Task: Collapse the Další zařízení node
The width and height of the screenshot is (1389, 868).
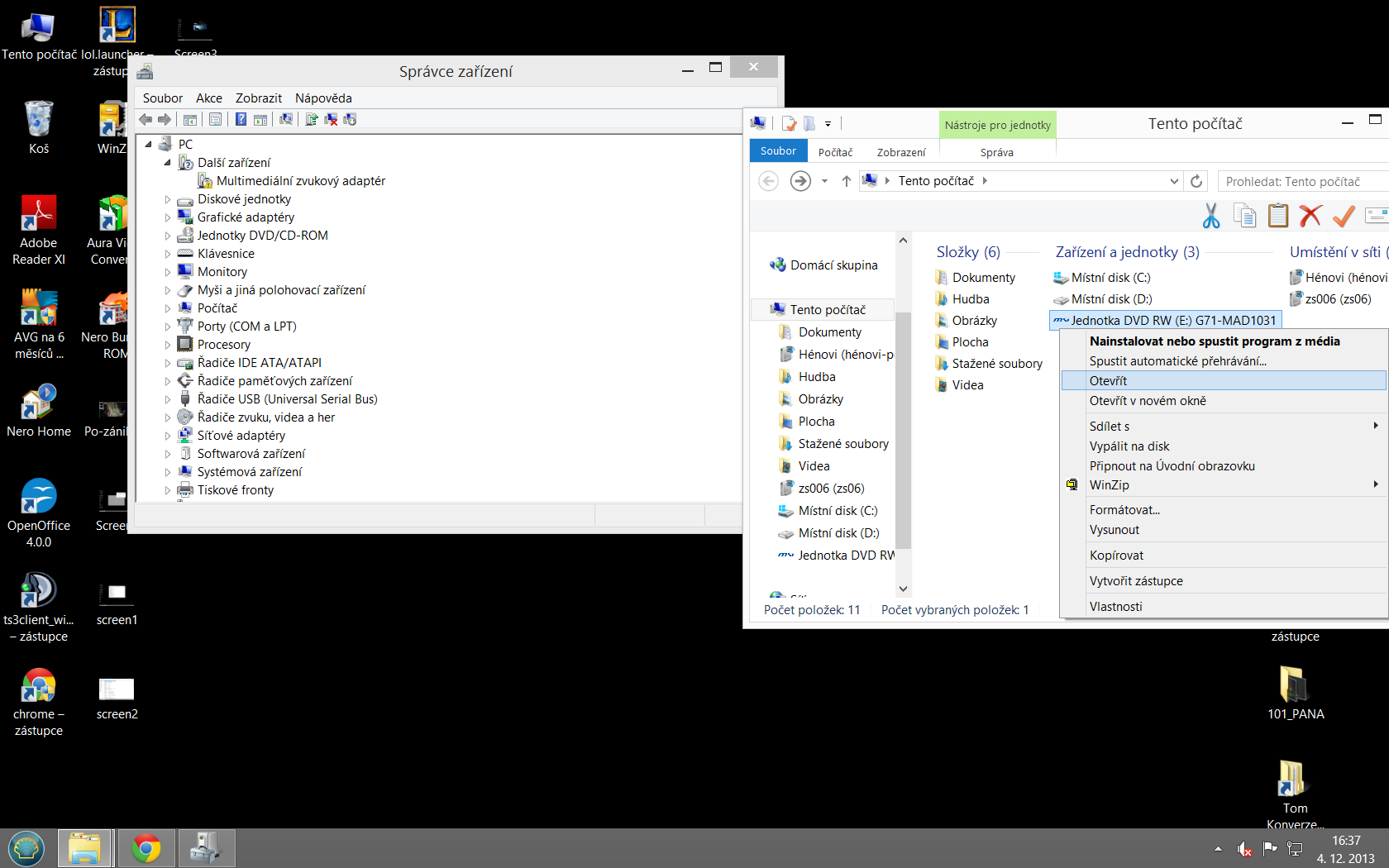Action: tap(168, 163)
